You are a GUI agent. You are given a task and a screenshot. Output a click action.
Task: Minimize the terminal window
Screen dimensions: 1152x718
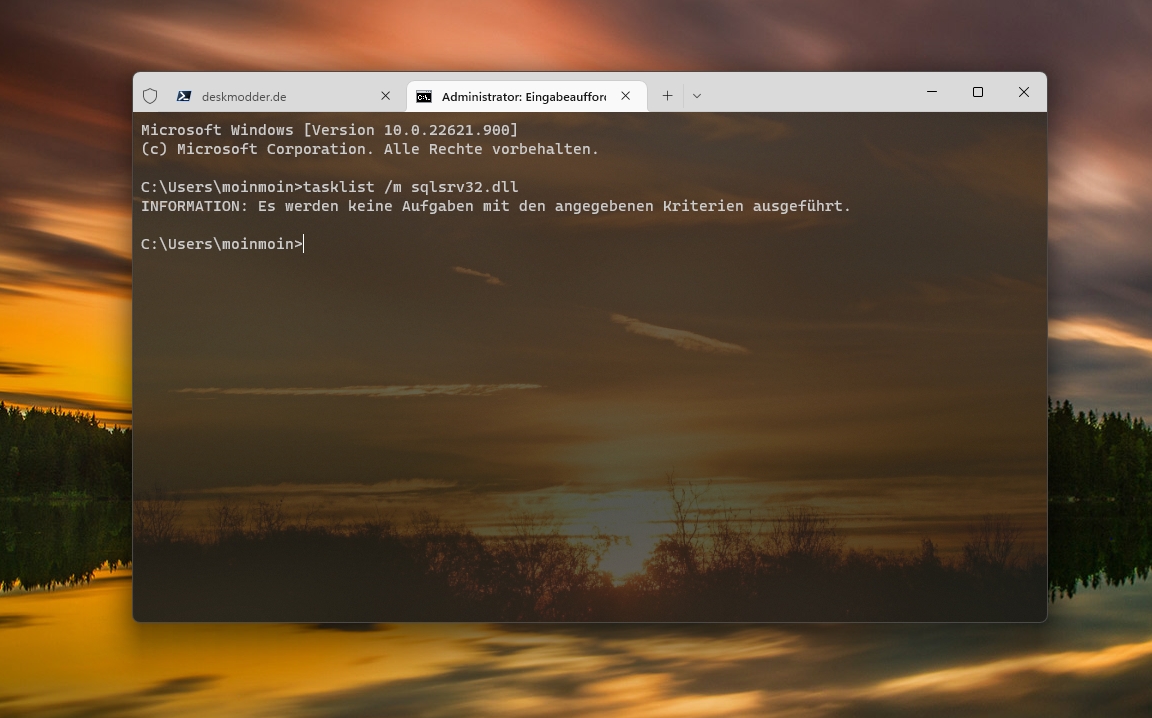pos(932,92)
